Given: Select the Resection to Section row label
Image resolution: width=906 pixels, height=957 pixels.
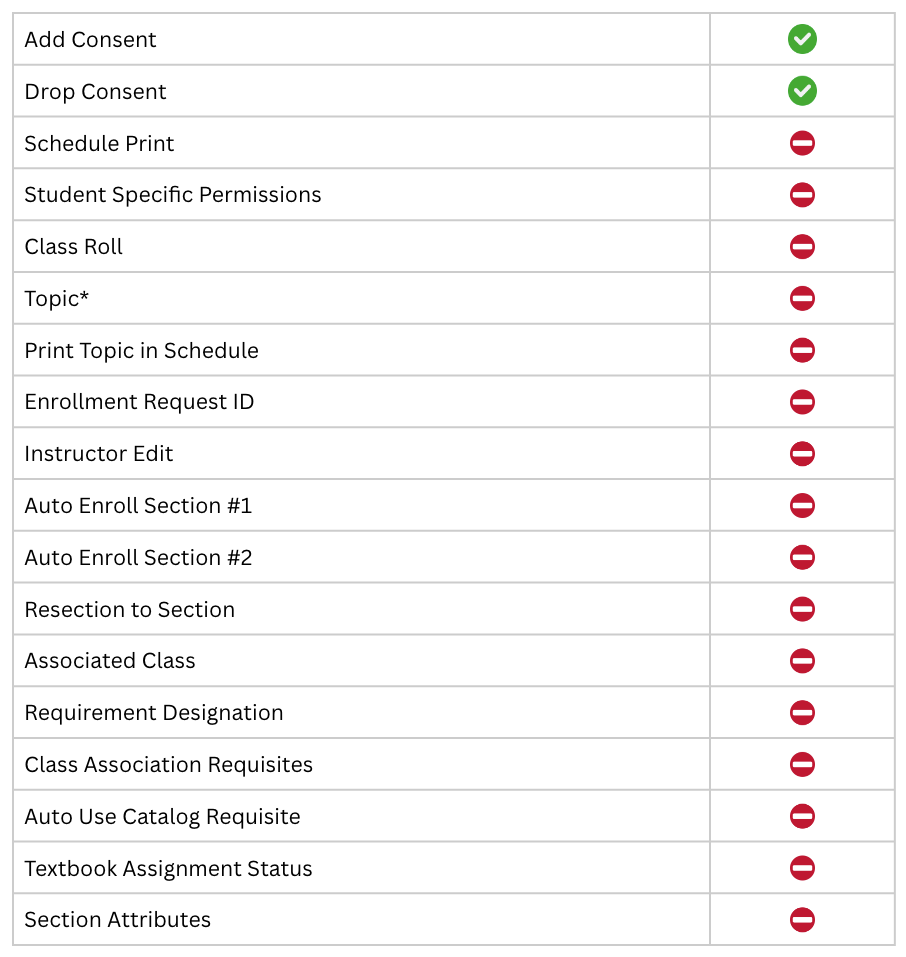Looking at the screenshot, I should [129, 610].
